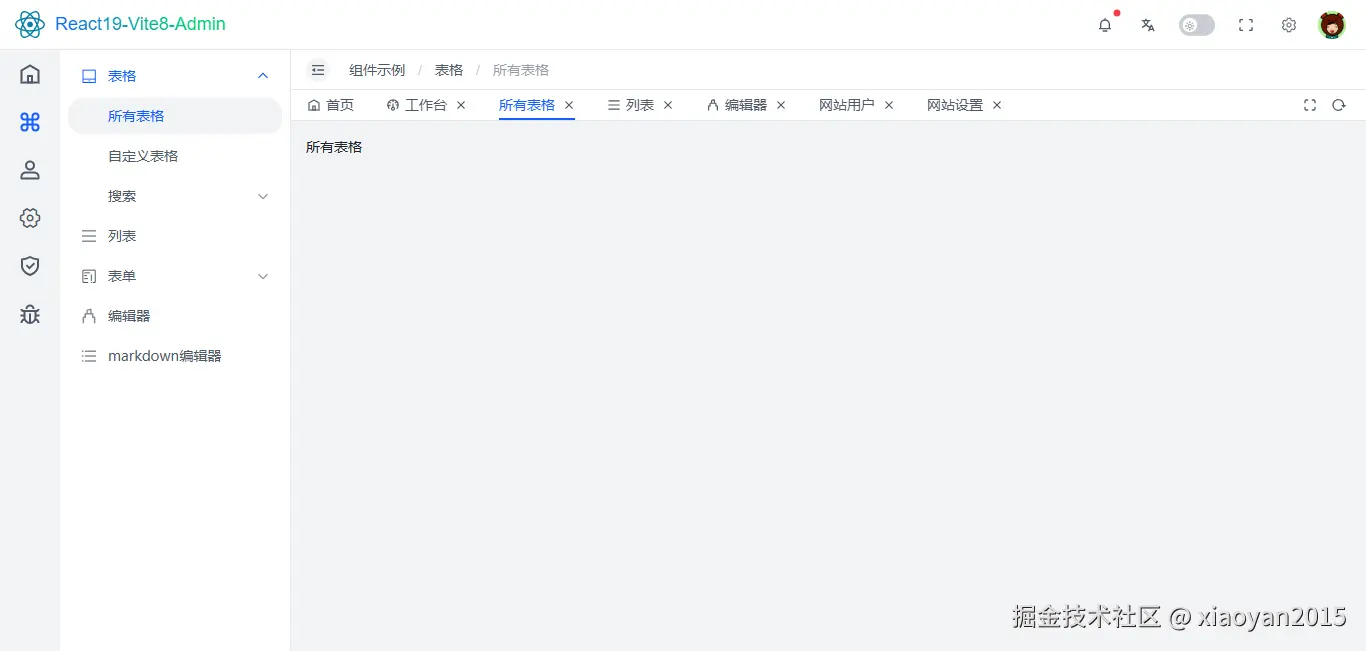Open the notifications bell

tap(1105, 25)
